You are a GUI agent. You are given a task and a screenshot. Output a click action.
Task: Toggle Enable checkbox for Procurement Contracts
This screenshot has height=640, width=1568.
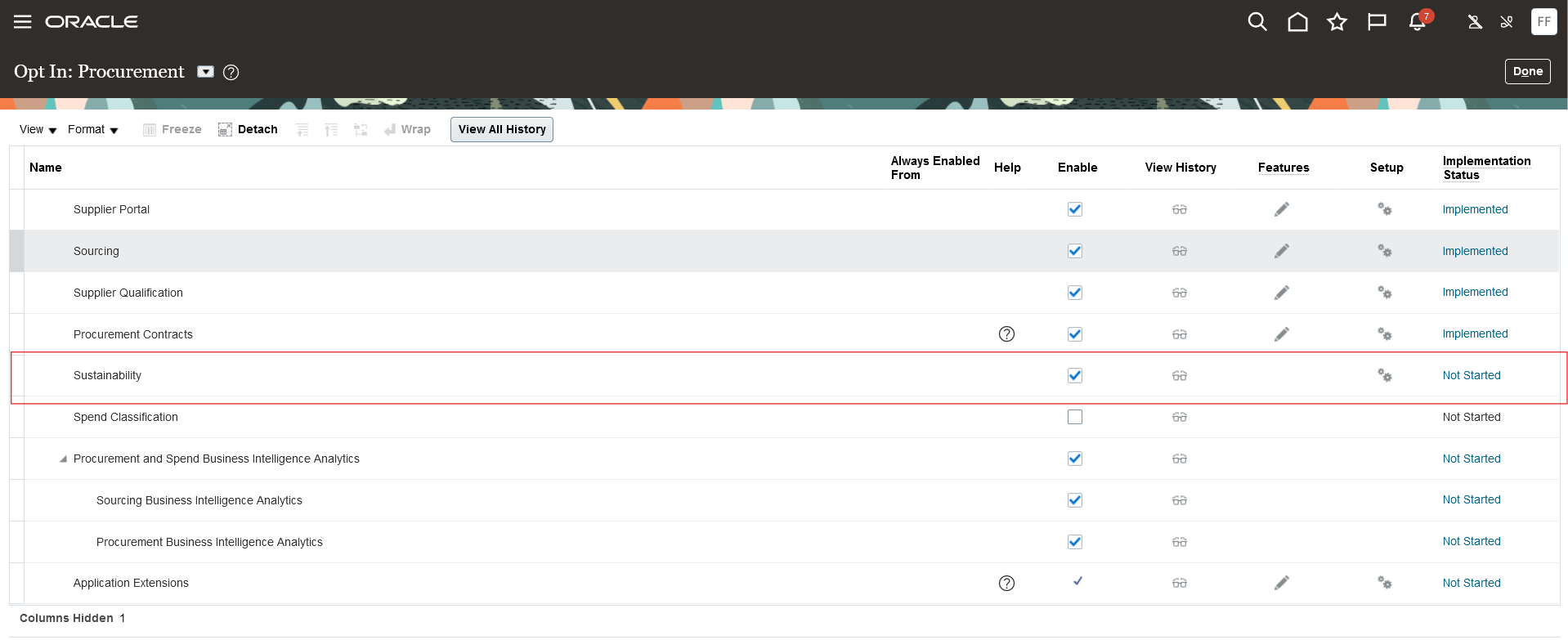point(1075,334)
